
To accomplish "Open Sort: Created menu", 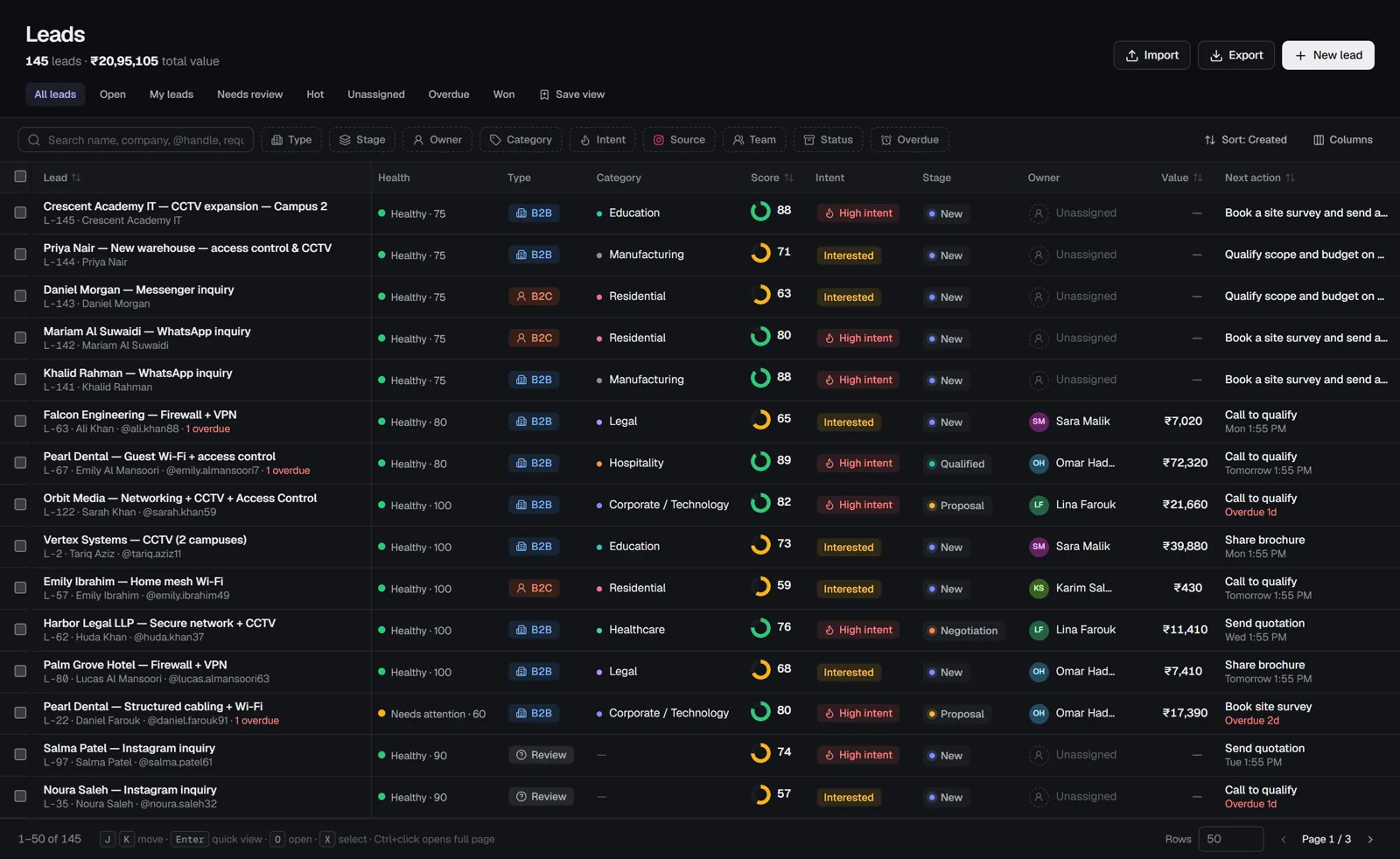I will 1244,140.
